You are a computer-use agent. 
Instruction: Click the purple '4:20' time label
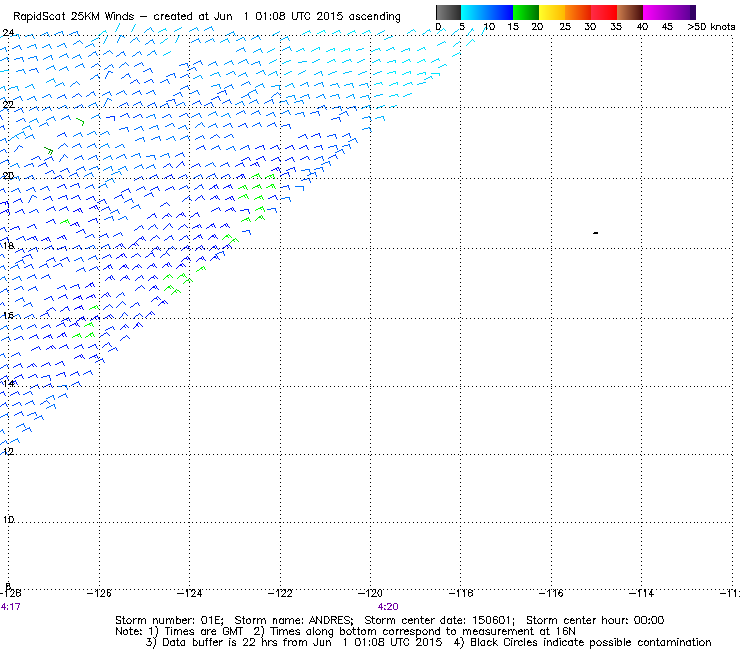(x=388, y=607)
